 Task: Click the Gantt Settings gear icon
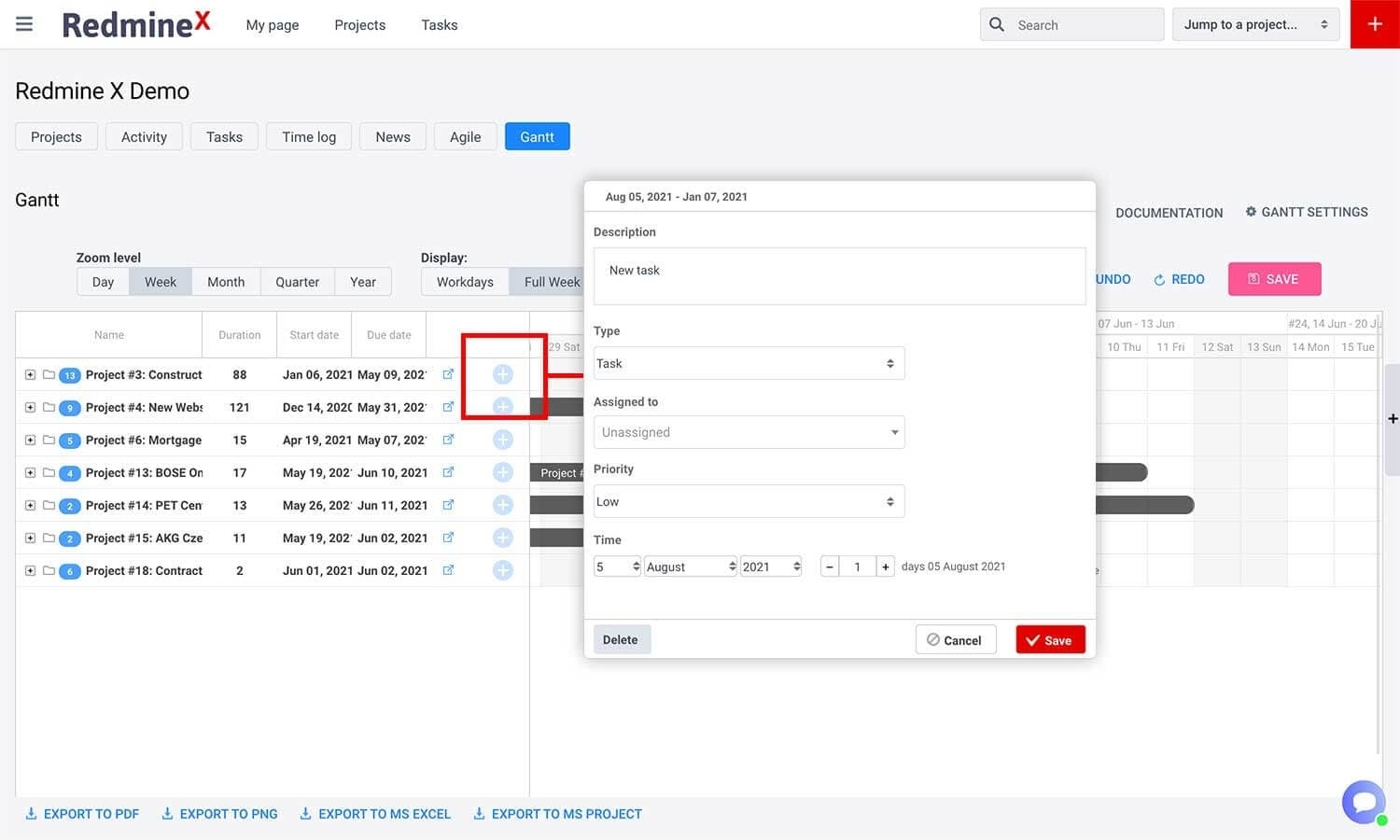click(x=1252, y=211)
